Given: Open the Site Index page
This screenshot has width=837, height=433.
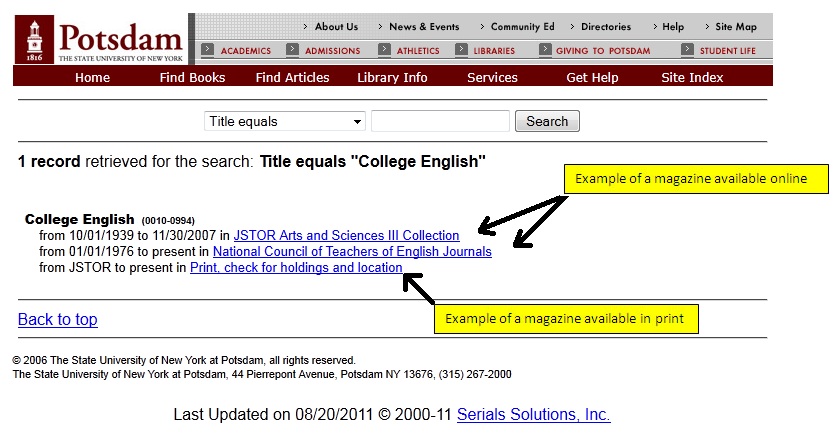Looking at the screenshot, I should click(692, 77).
